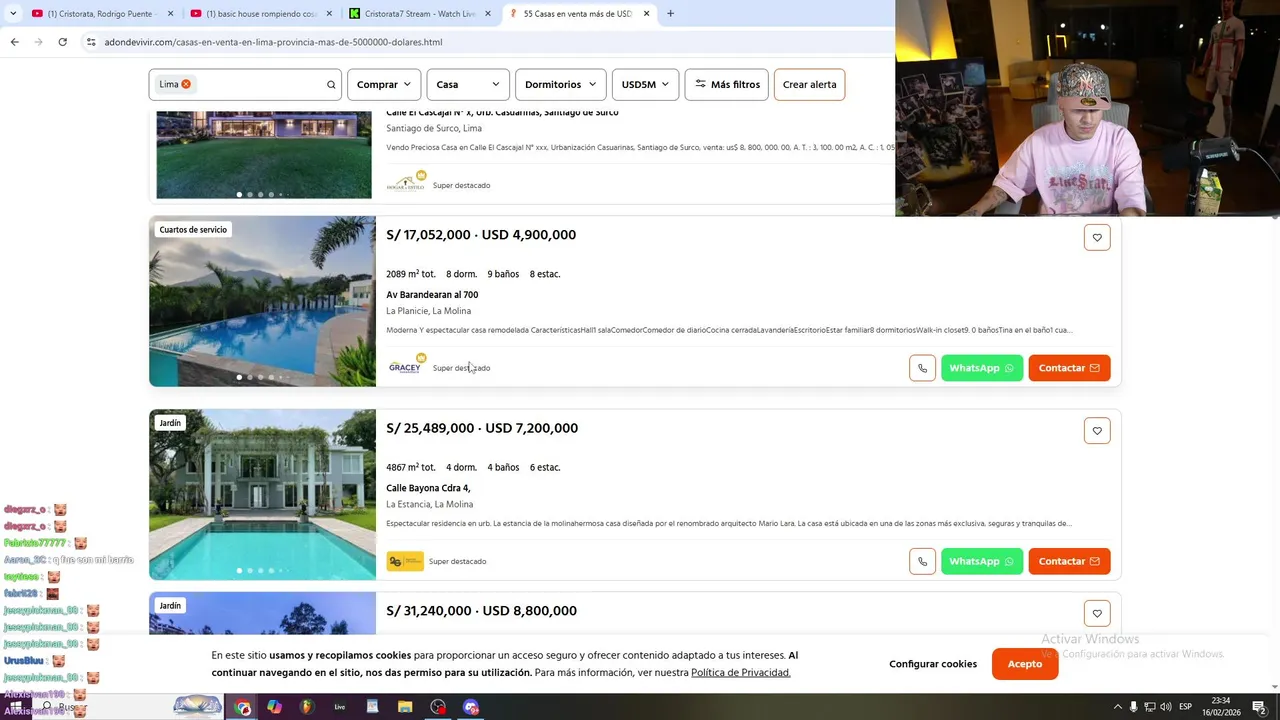Show hidden system tray icons
This screenshot has height=720, width=1280.
1118,707
